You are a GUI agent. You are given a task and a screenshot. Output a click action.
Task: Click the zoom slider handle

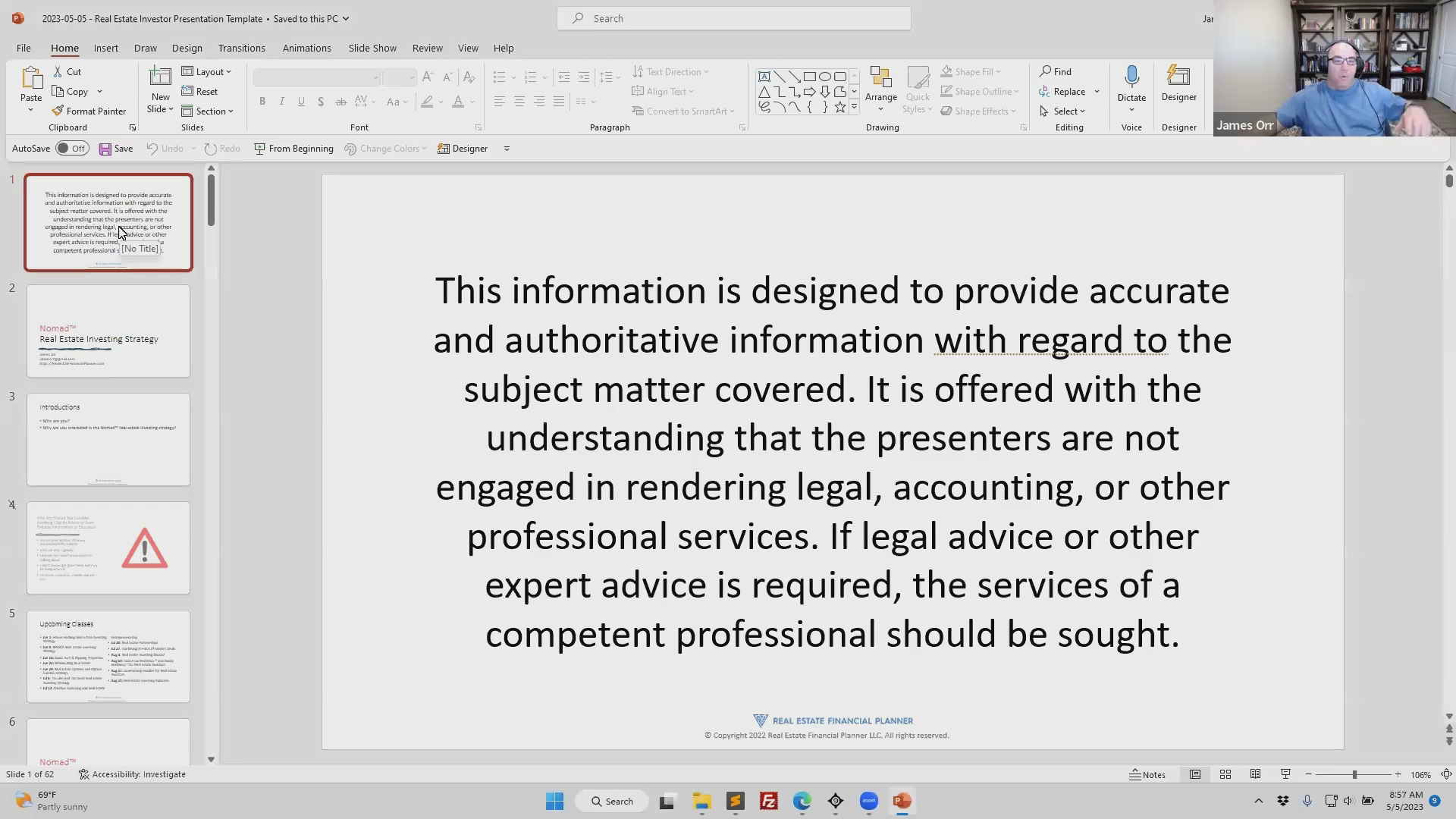(x=1354, y=774)
